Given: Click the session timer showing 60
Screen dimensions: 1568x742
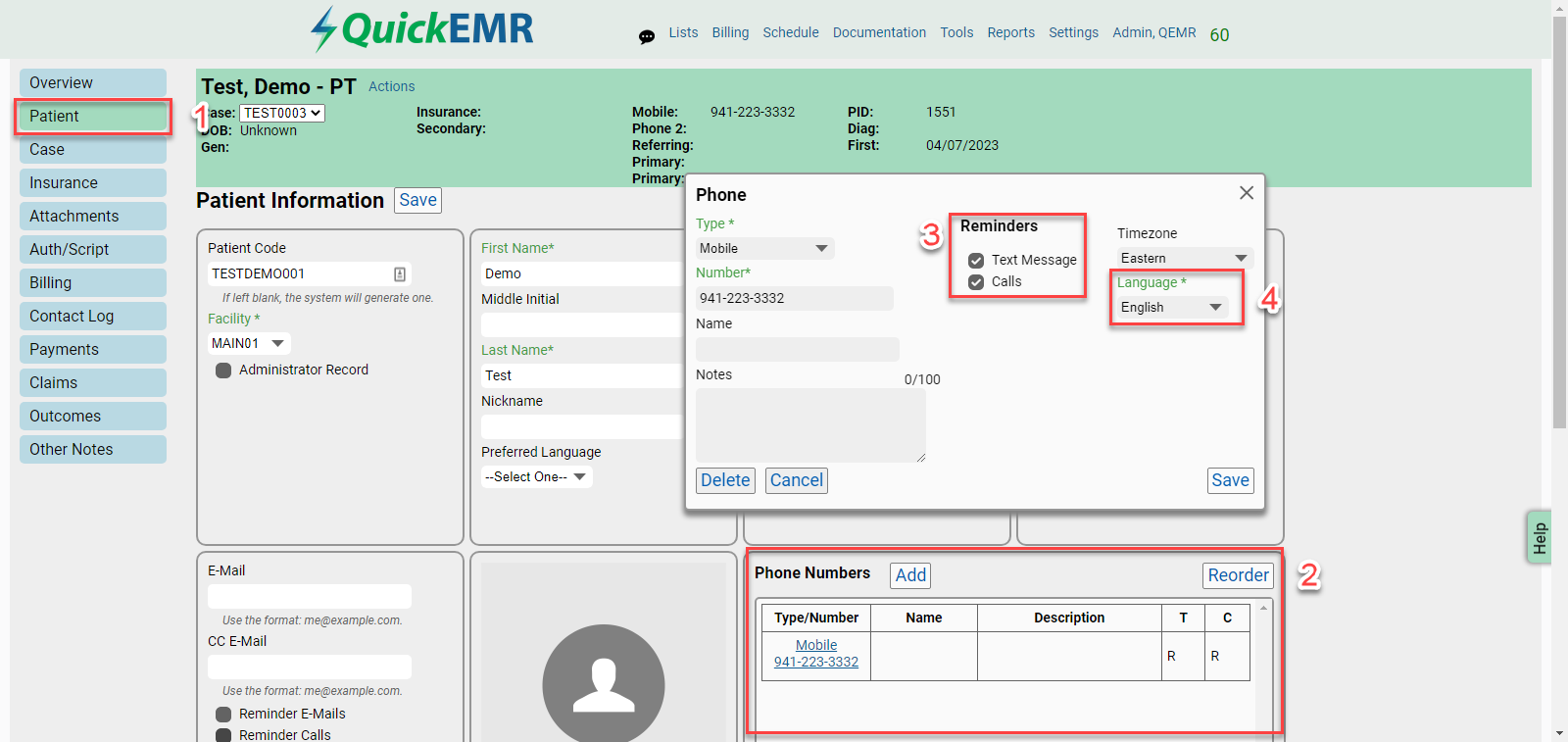Looking at the screenshot, I should pos(1219,35).
